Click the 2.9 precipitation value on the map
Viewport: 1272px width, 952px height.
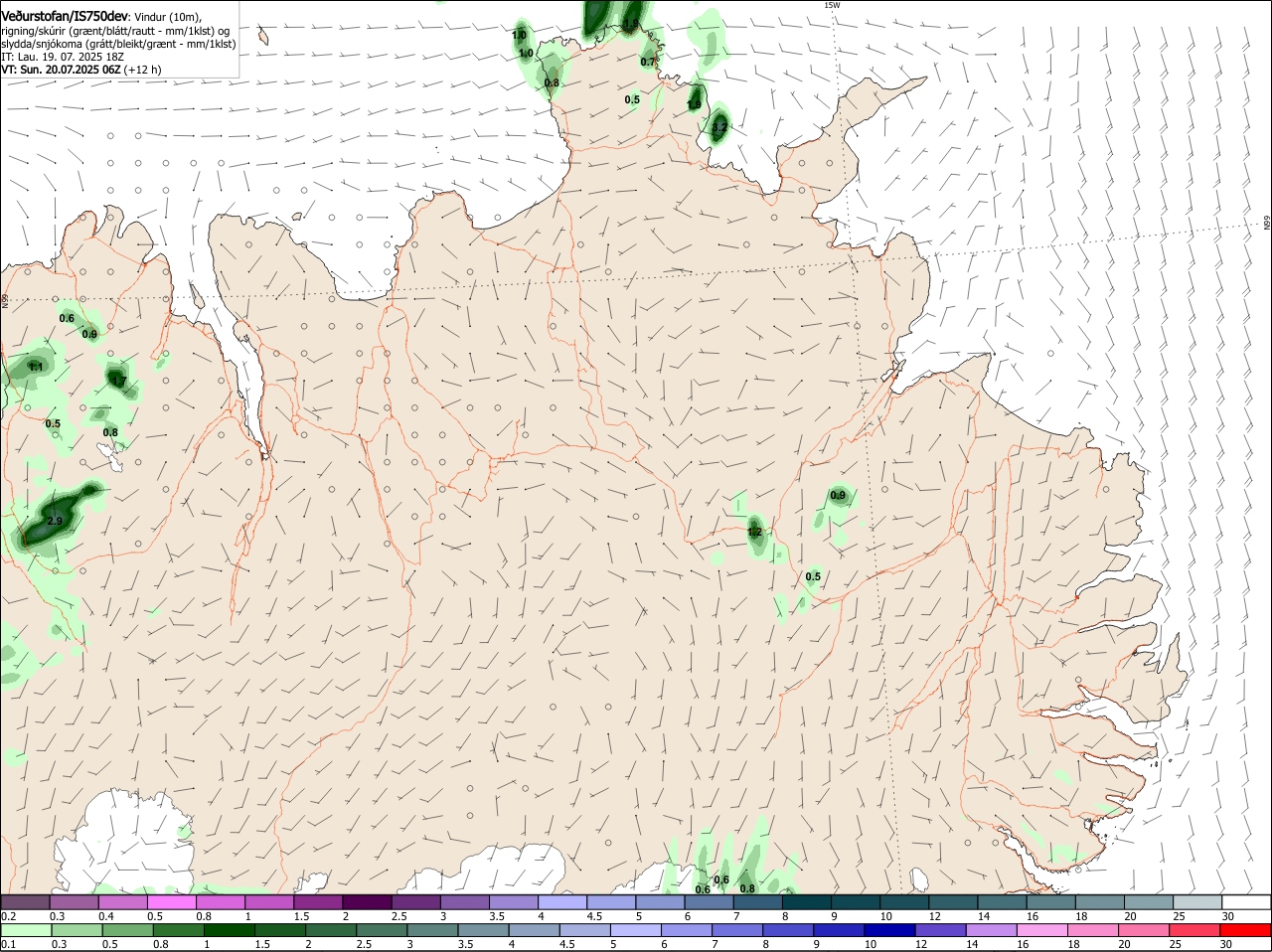click(55, 521)
